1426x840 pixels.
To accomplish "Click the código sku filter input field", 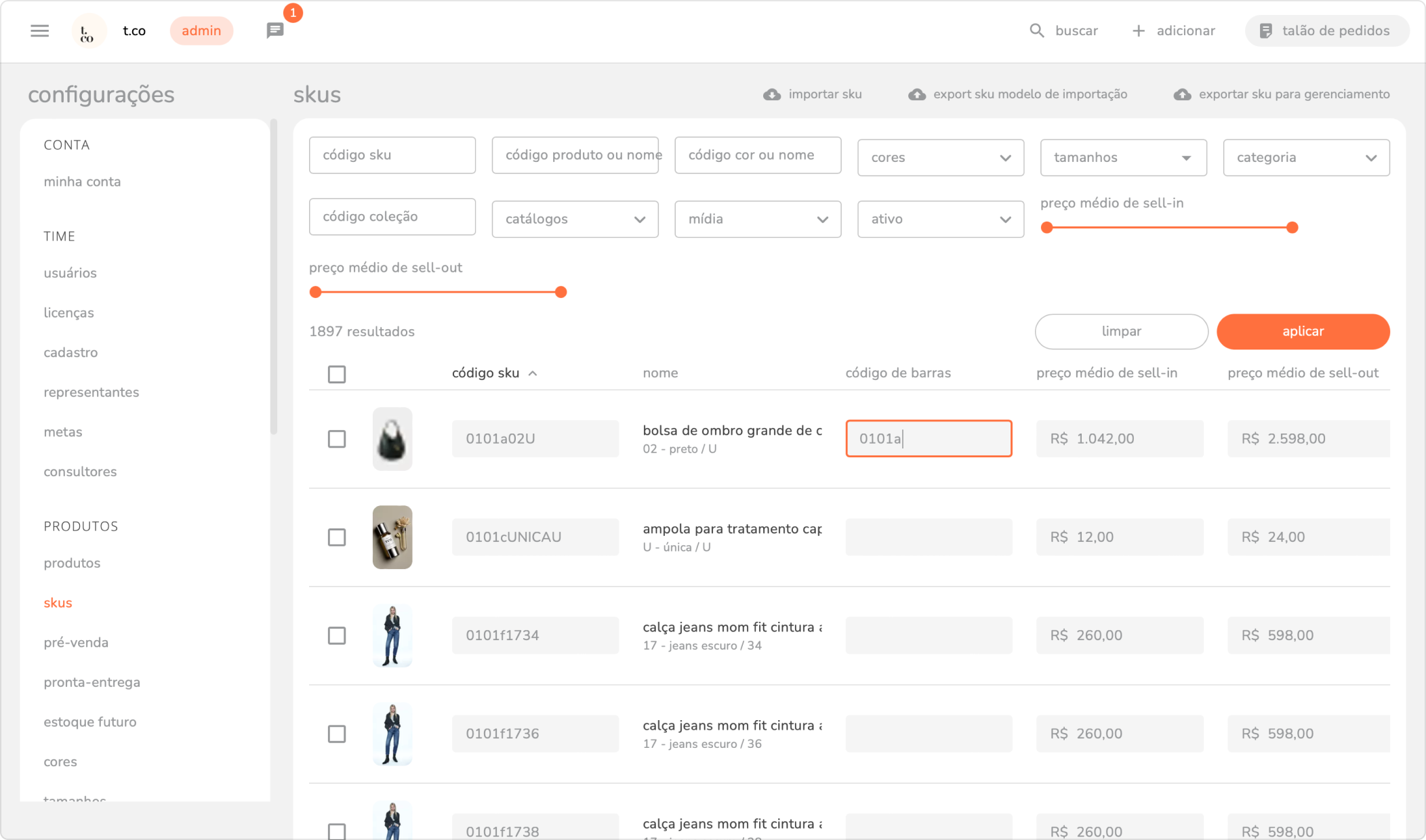I will click(392, 155).
